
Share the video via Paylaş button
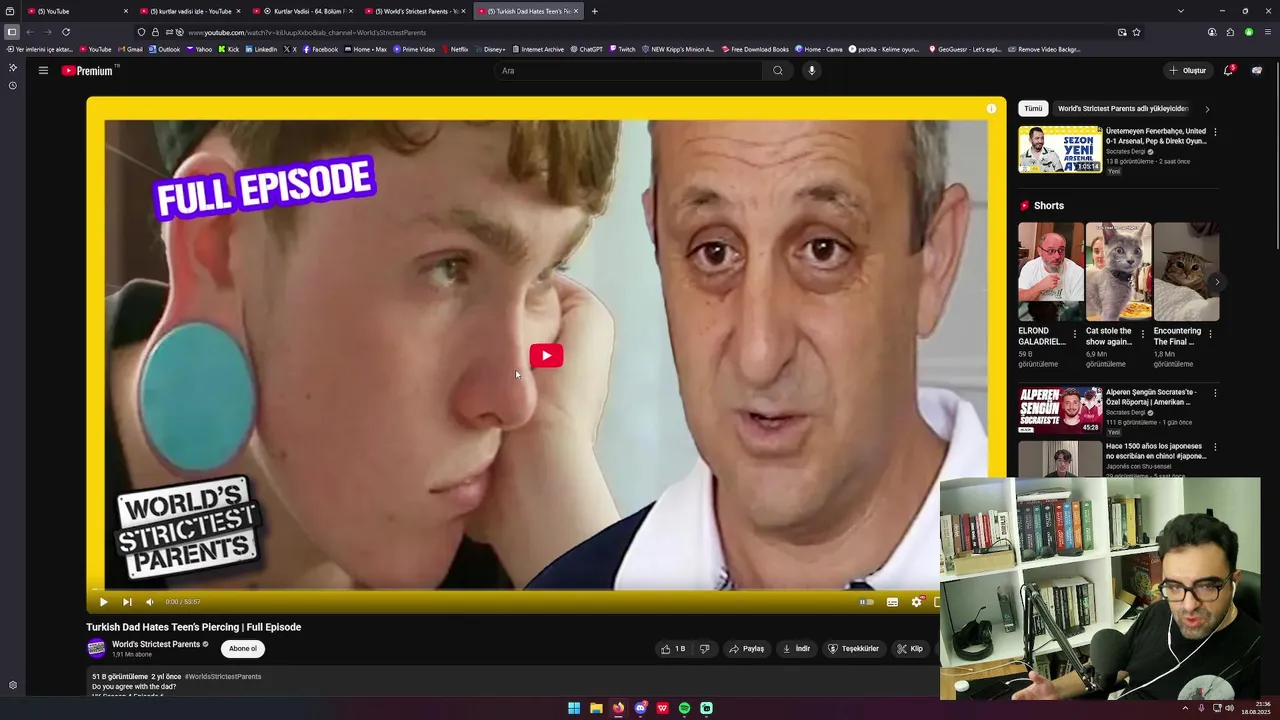pyautogui.click(x=746, y=649)
